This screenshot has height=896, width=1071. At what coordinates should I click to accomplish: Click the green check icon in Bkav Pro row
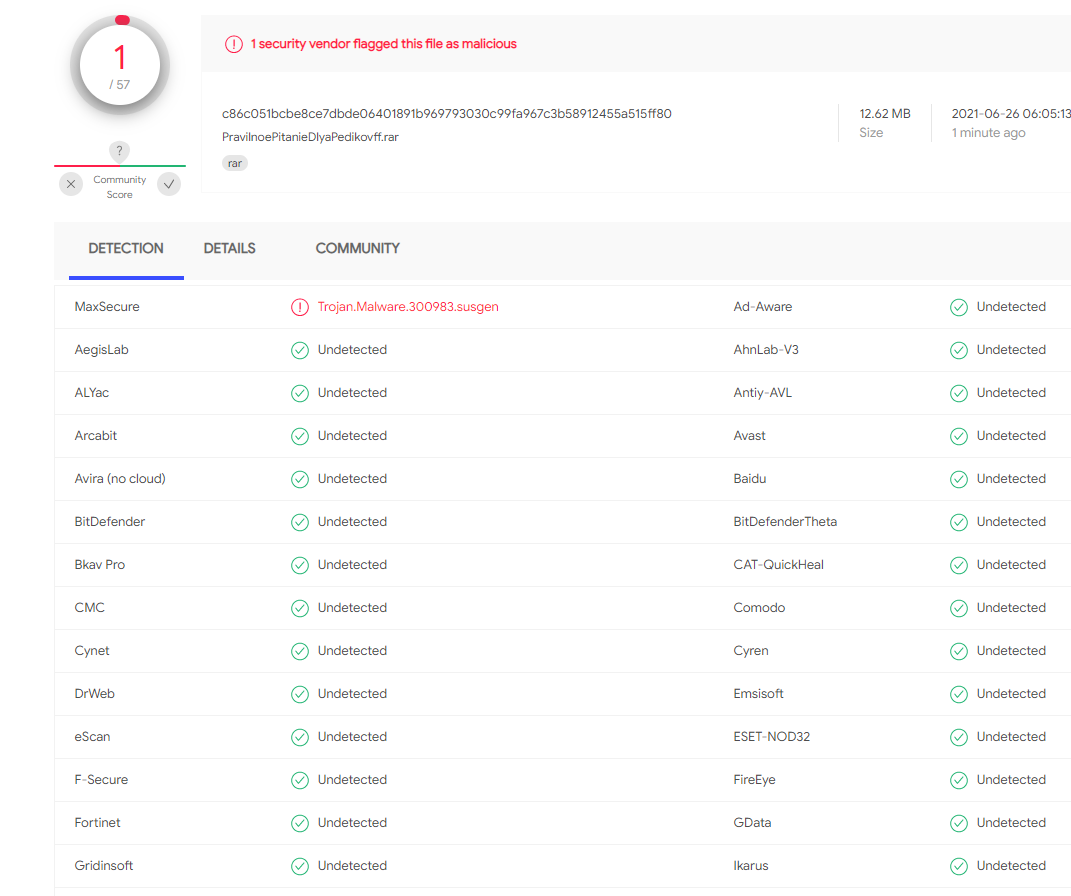click(x=300, y=565)
